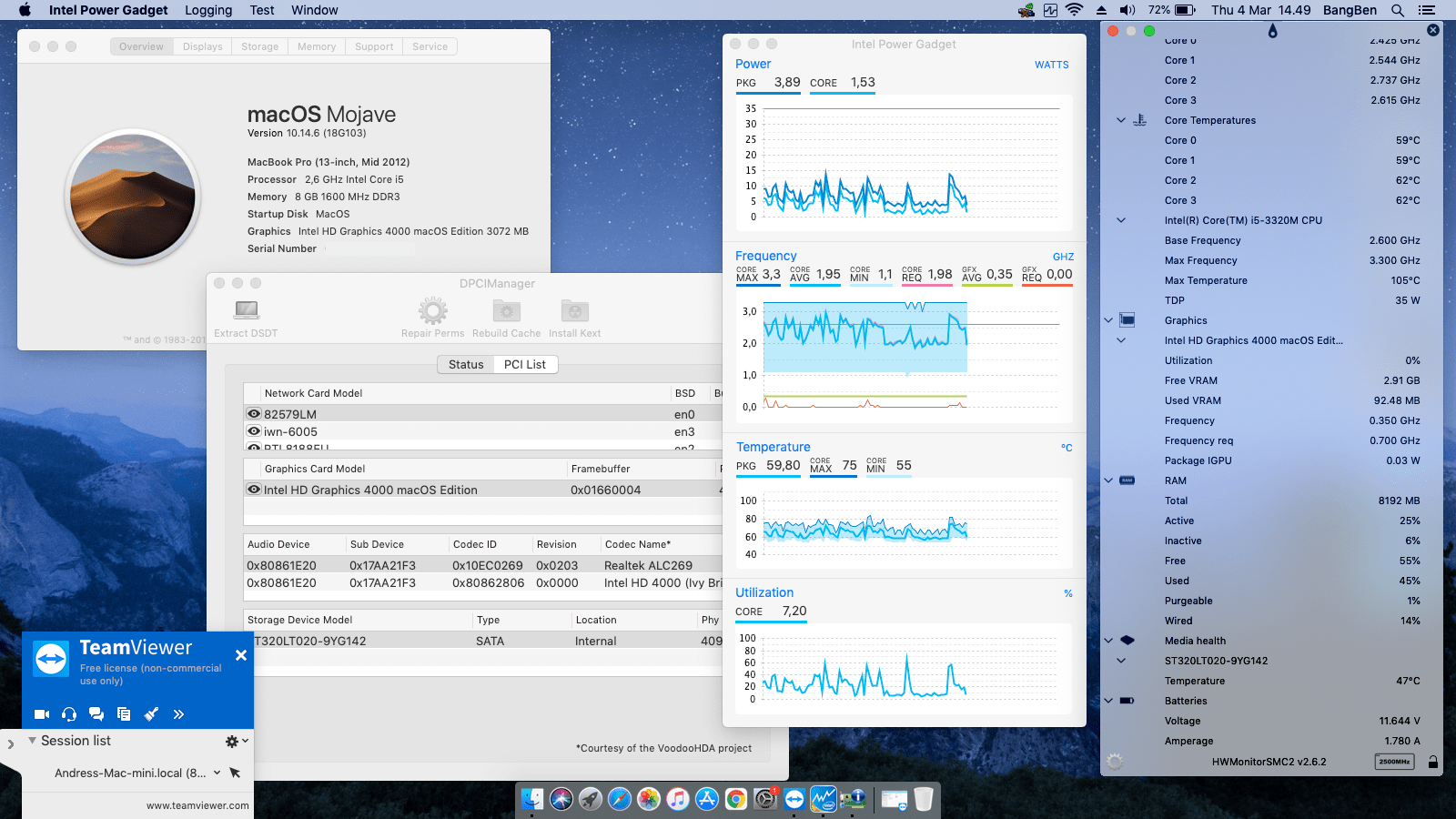This screenshot has height=819, width=1456.
Task: Select Realtek ALC269 audio row
Action: click(484, 565)
